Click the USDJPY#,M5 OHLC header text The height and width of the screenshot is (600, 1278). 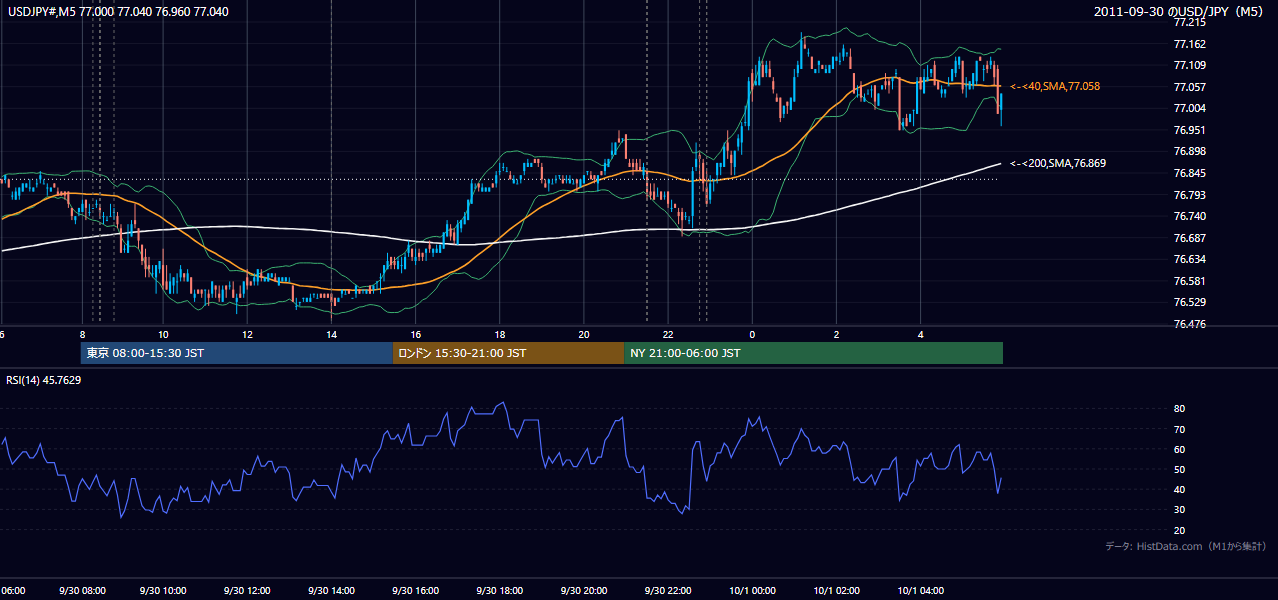click(x=117, y=12)
